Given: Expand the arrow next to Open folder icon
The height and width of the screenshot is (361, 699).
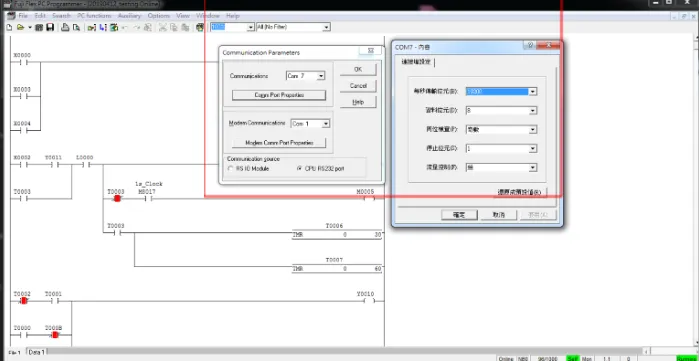Looking at the screenshot, I should [29, 27].
